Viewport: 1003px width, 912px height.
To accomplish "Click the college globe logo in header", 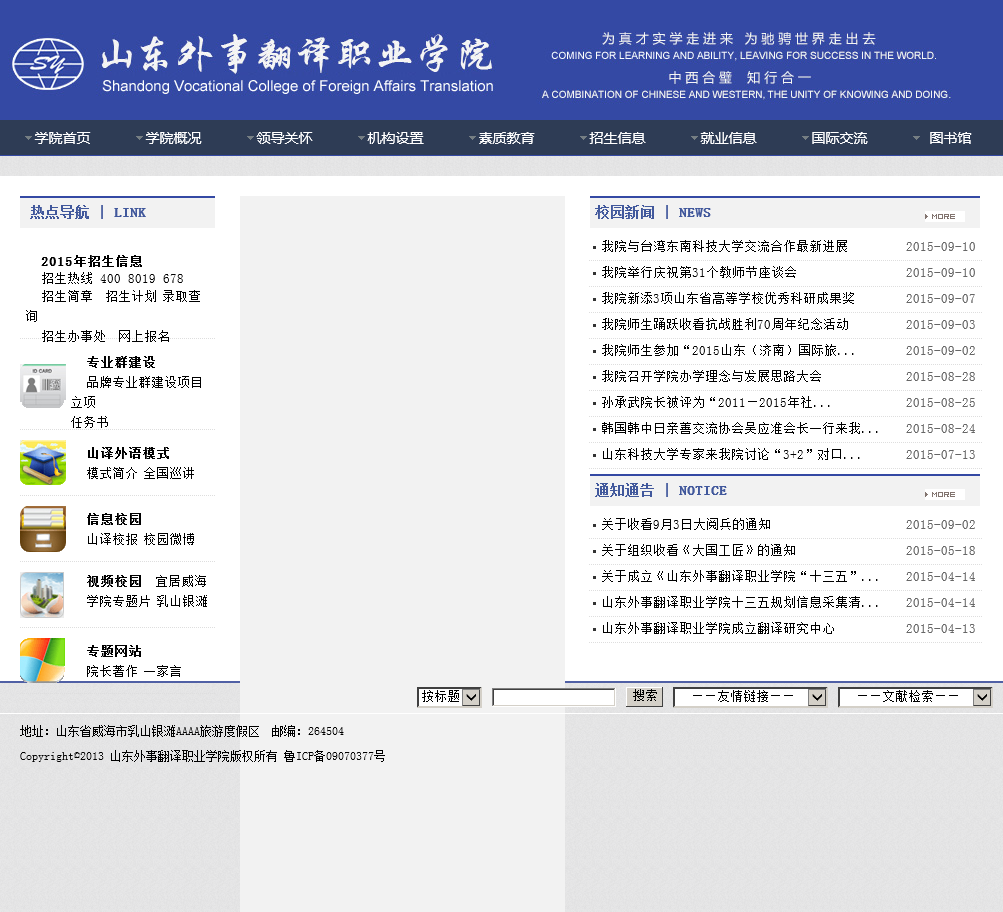I will (x=48, y=64).
